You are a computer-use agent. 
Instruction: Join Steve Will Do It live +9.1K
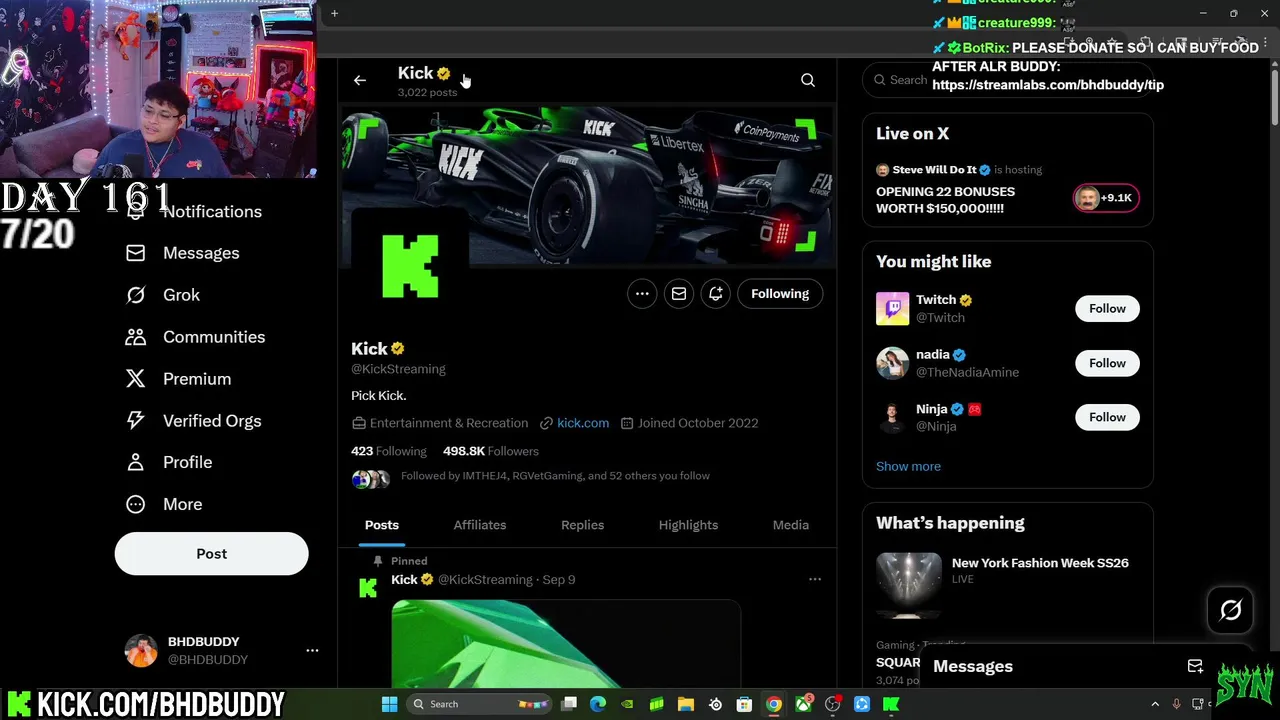[1105, 198]
